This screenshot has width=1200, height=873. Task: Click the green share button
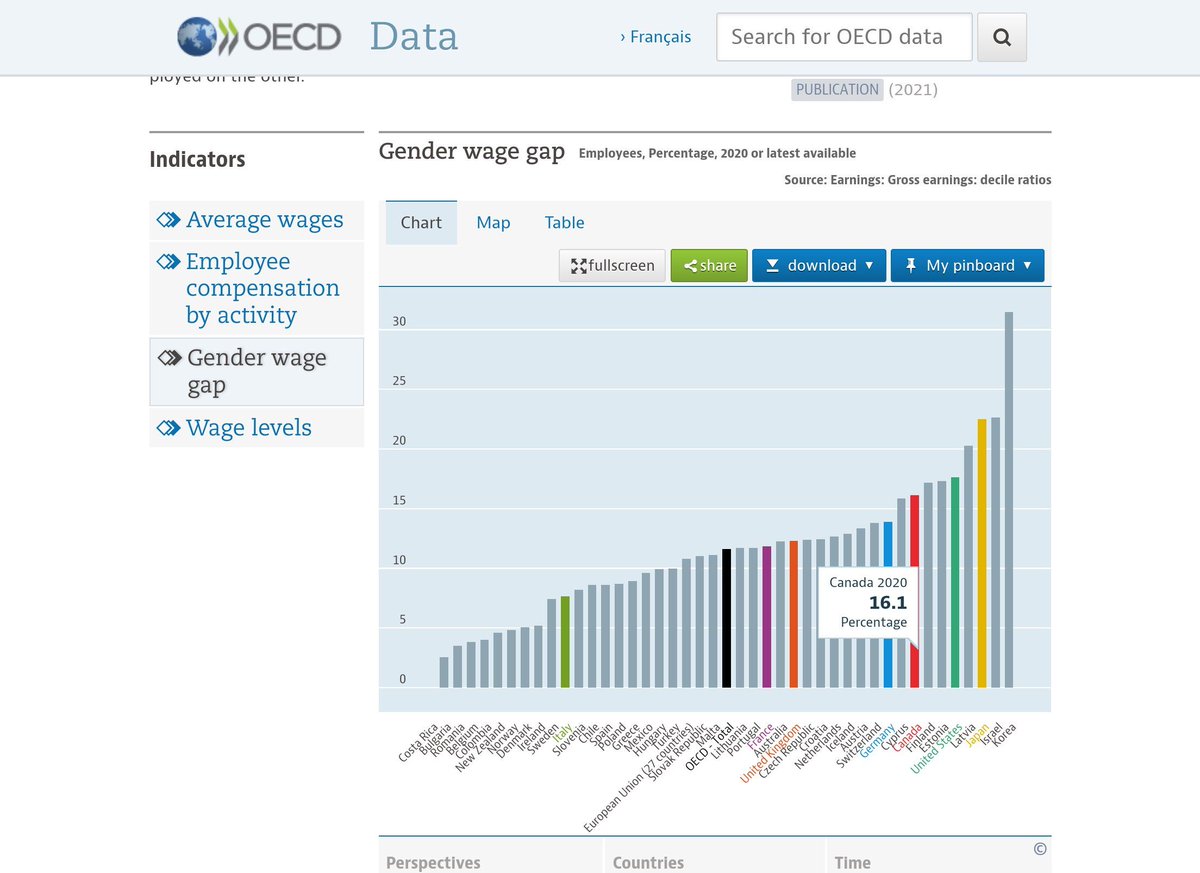[709, 265]
